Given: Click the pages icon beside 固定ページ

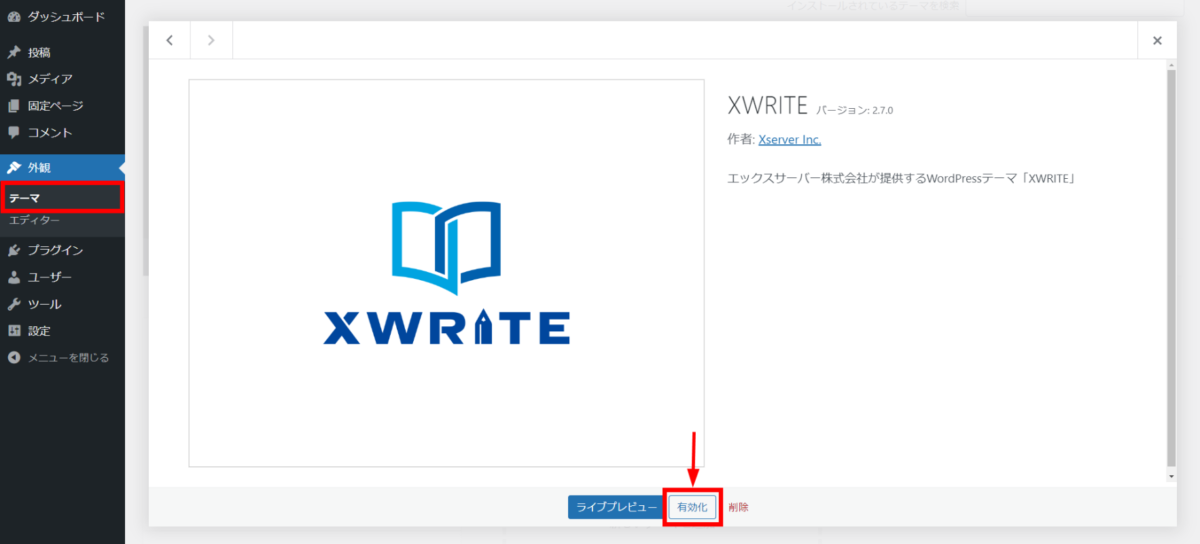Looking at the screenshot, I should [14, 106].
